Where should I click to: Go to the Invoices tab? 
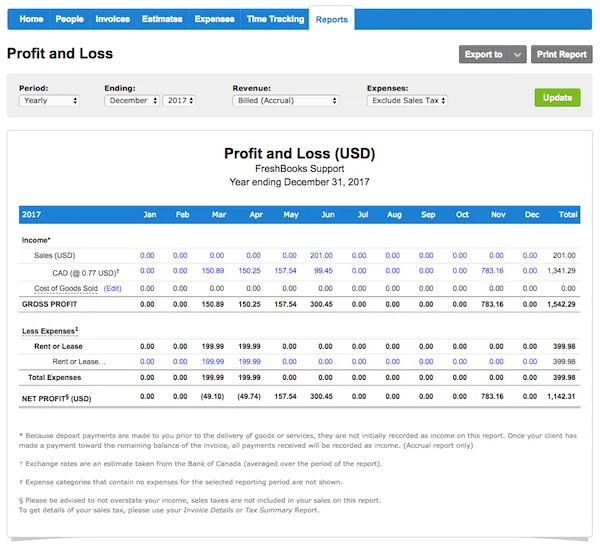pyautogui.click(x=112, y=19)
